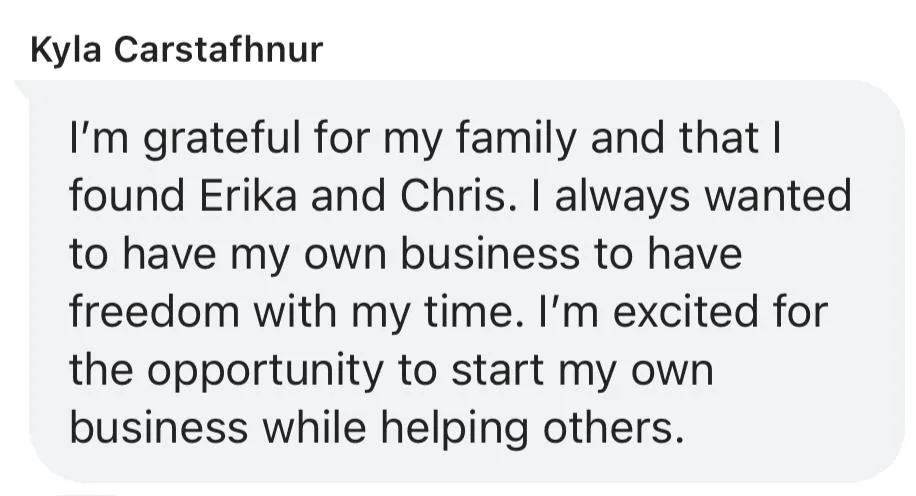The image size is (916, 496).
Task: Click the first name Kyla above the bubble
Action: [66, 51]
